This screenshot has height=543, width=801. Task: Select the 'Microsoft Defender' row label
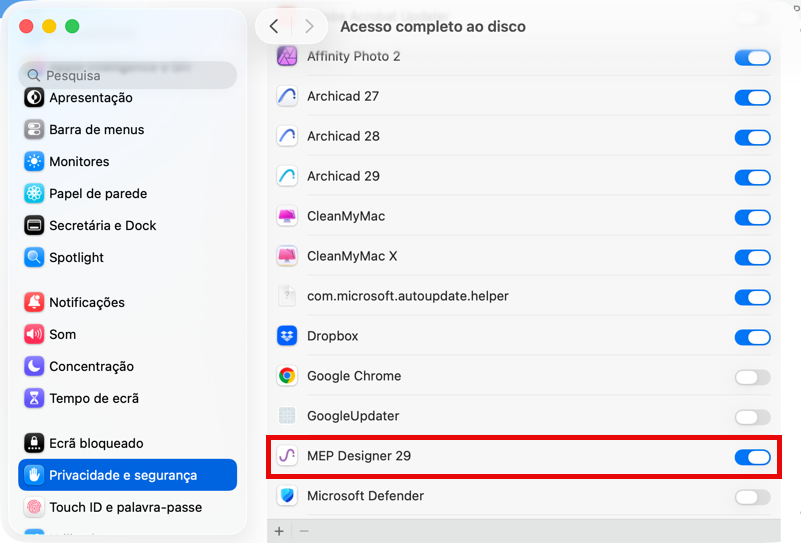365,495
